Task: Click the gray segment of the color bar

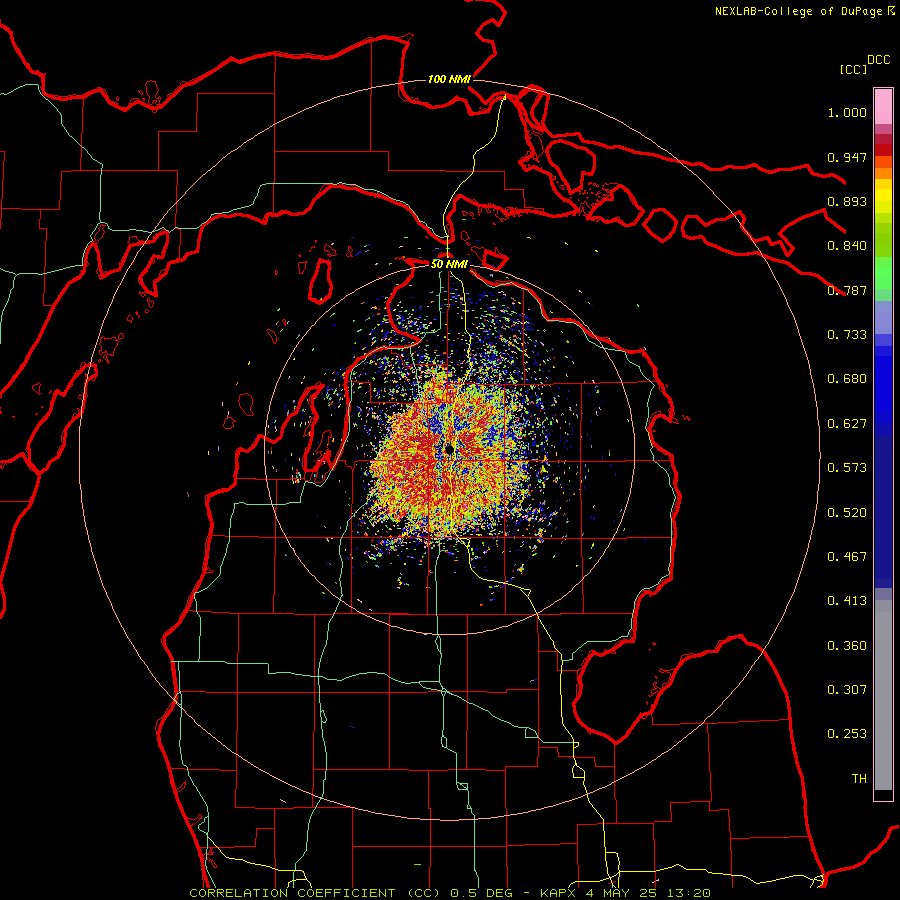Action: click(883, 695)
